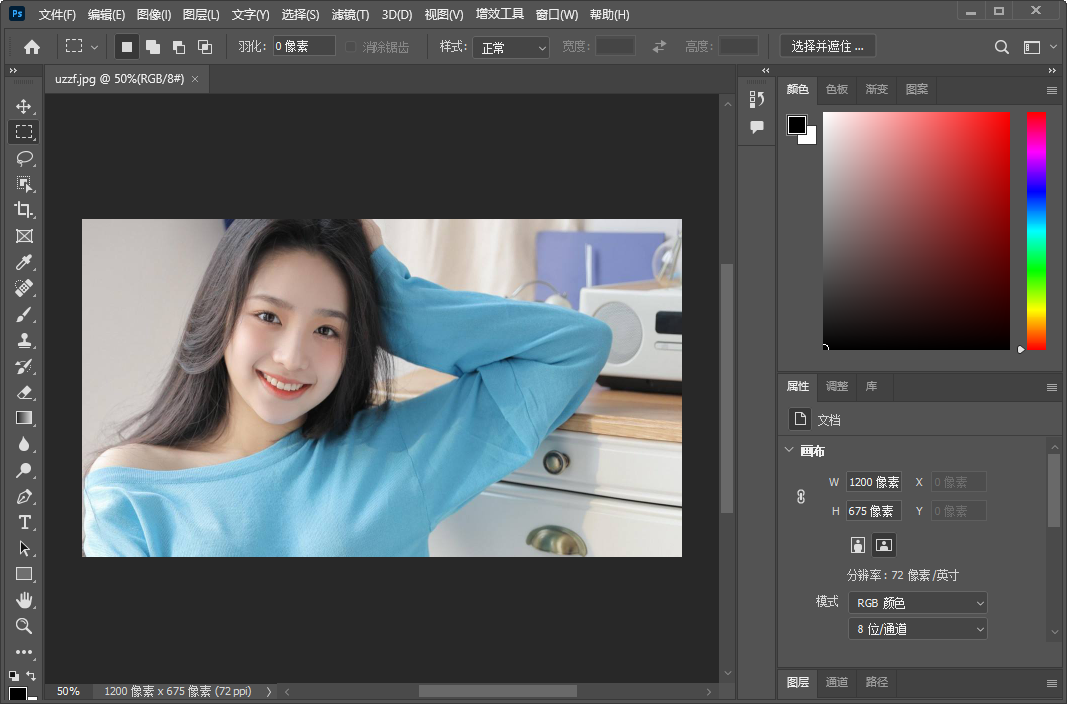Select the Crop tool
1067x704 pixels.
tap(24, 209)
